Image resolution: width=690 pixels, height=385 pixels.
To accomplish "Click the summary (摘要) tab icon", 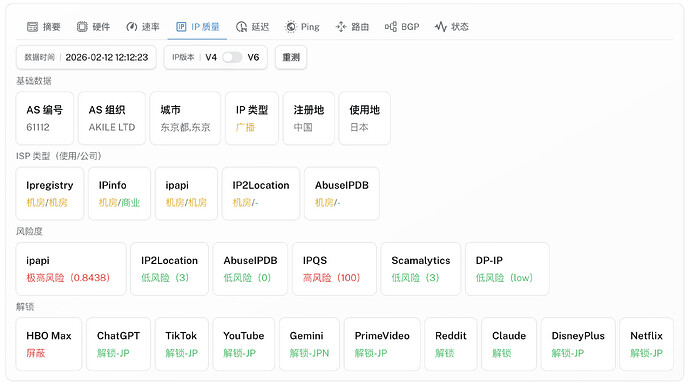I will (x=33, y=27).
